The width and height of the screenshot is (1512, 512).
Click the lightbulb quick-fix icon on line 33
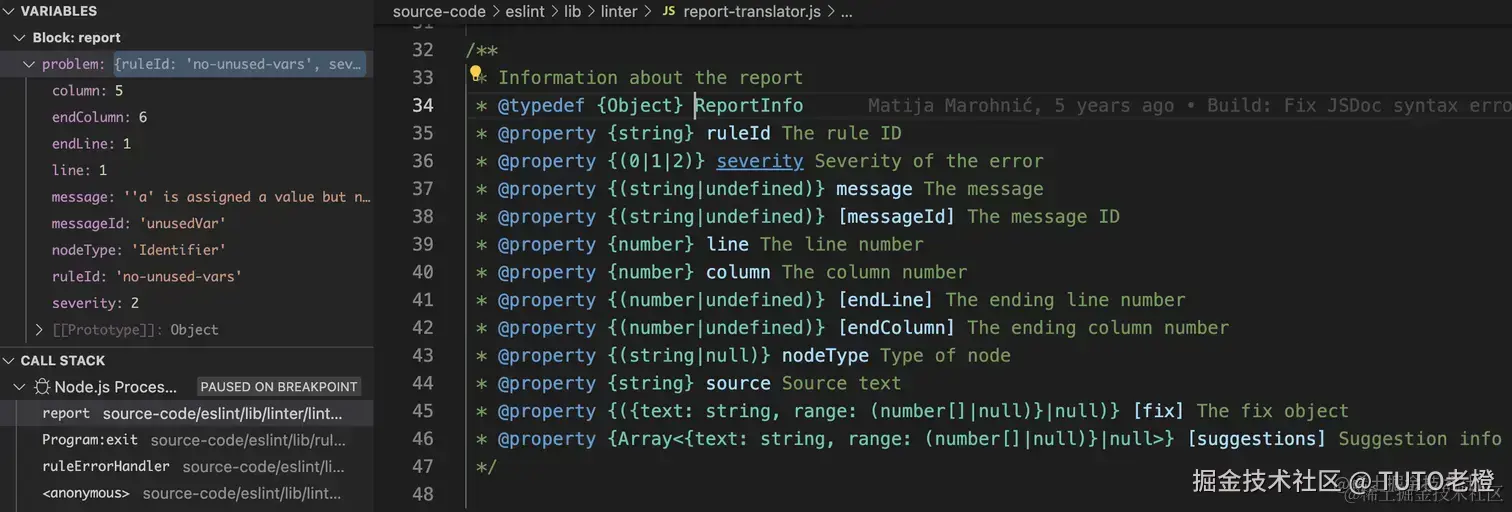[477, 74]
